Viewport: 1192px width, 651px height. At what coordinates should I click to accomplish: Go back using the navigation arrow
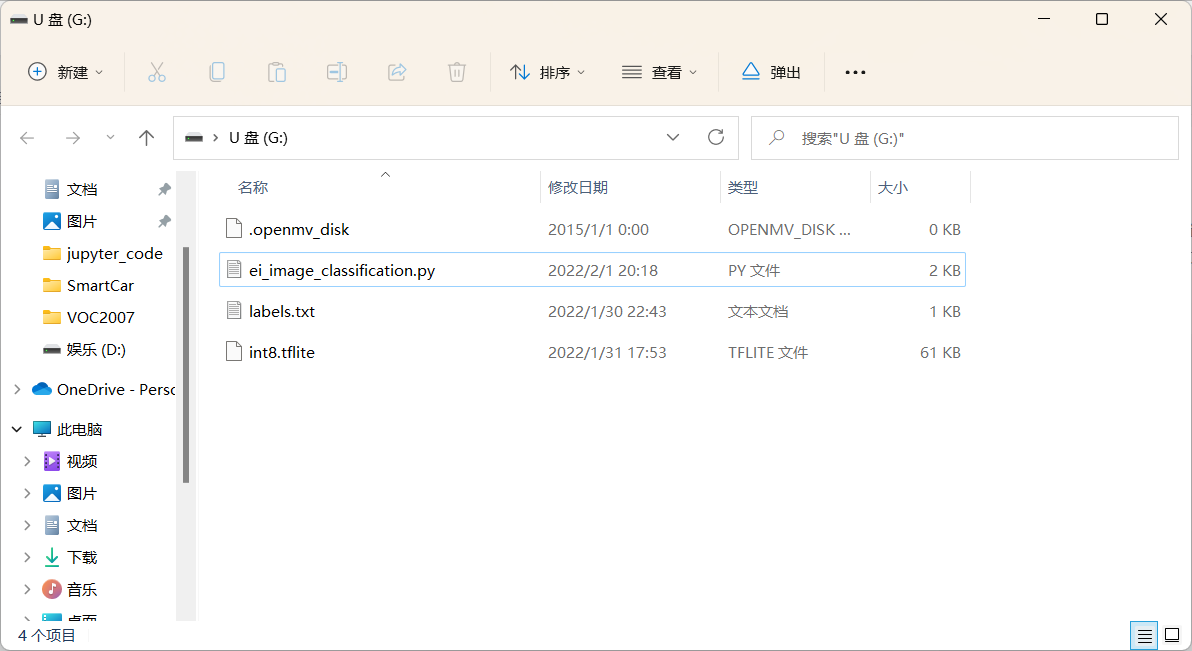click(27, 137)
